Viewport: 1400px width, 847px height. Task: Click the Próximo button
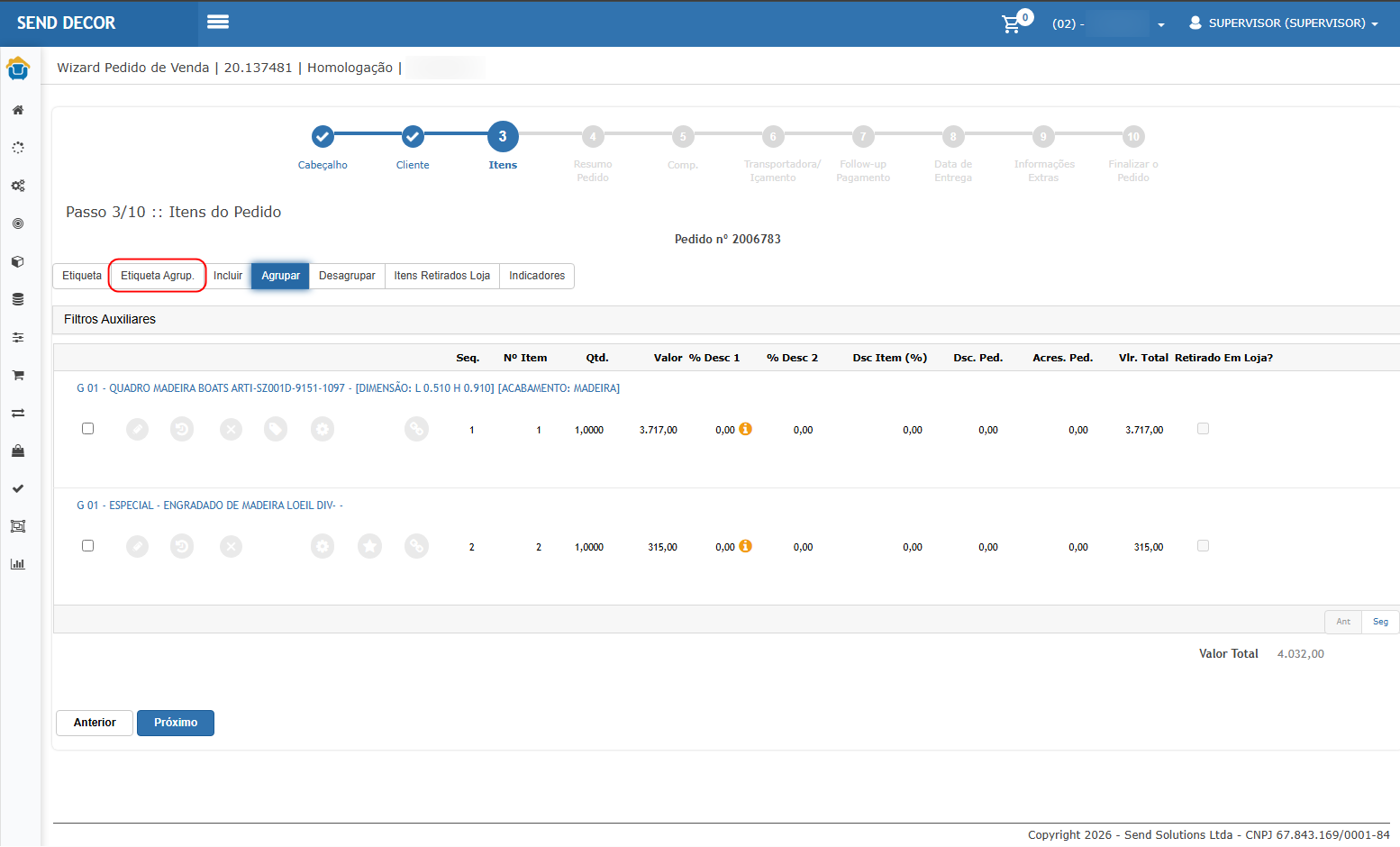[x=176, y=723]
